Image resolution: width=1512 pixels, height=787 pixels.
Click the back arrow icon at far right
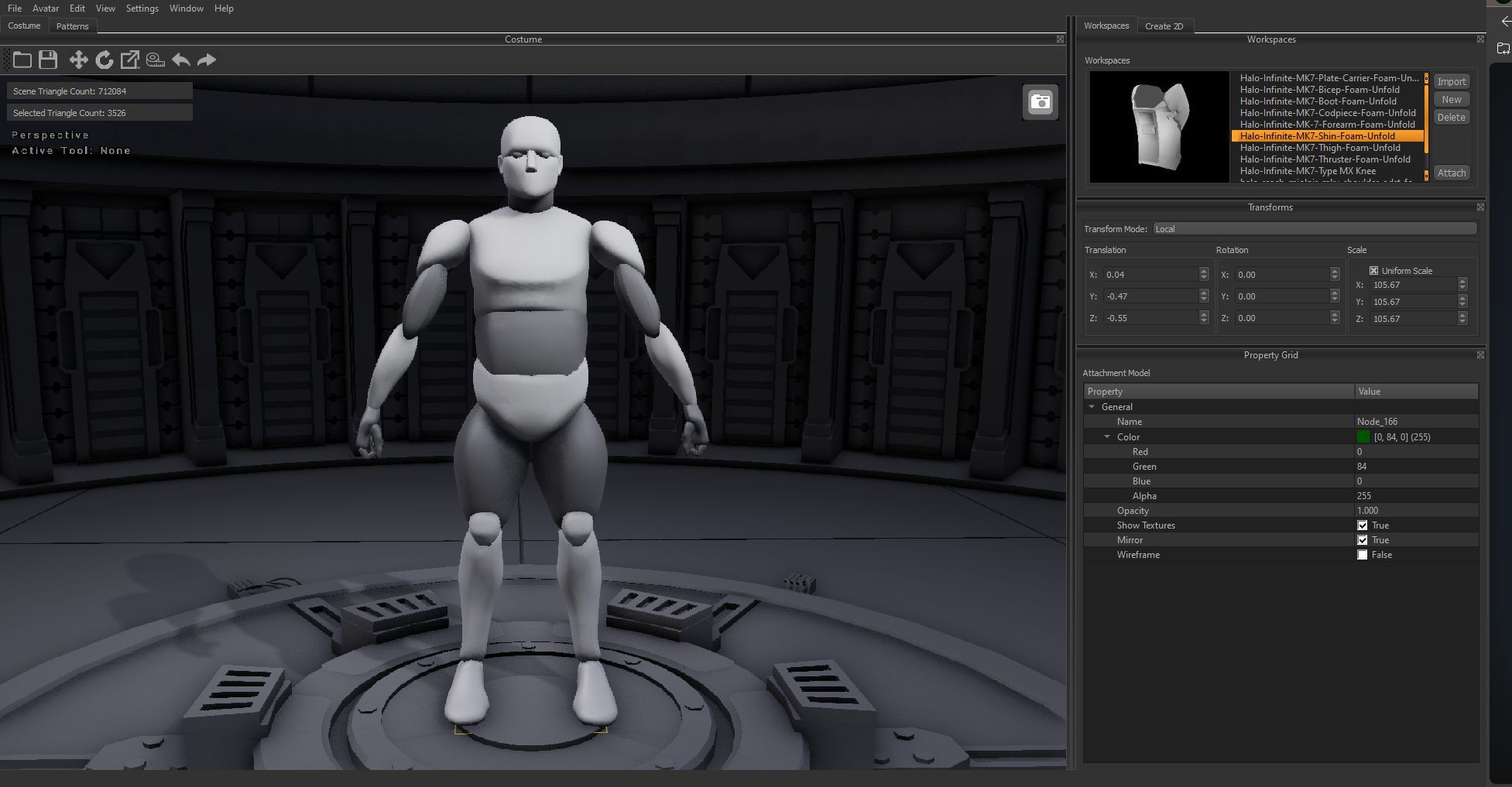tap(1505, 22)
